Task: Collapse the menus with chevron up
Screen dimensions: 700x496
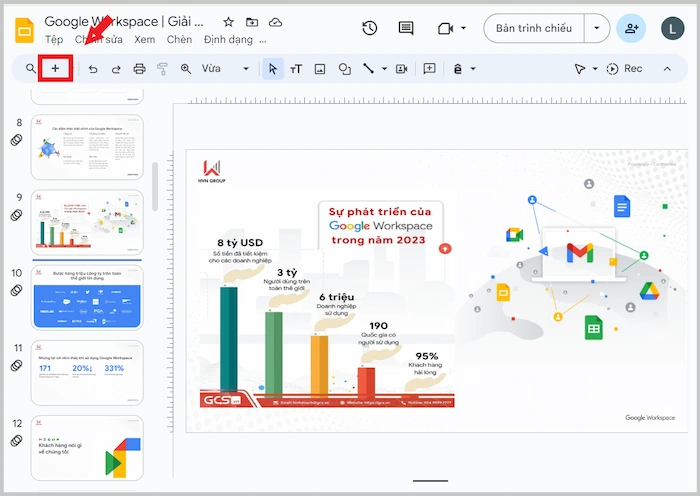Action: (x=667, y=69)
